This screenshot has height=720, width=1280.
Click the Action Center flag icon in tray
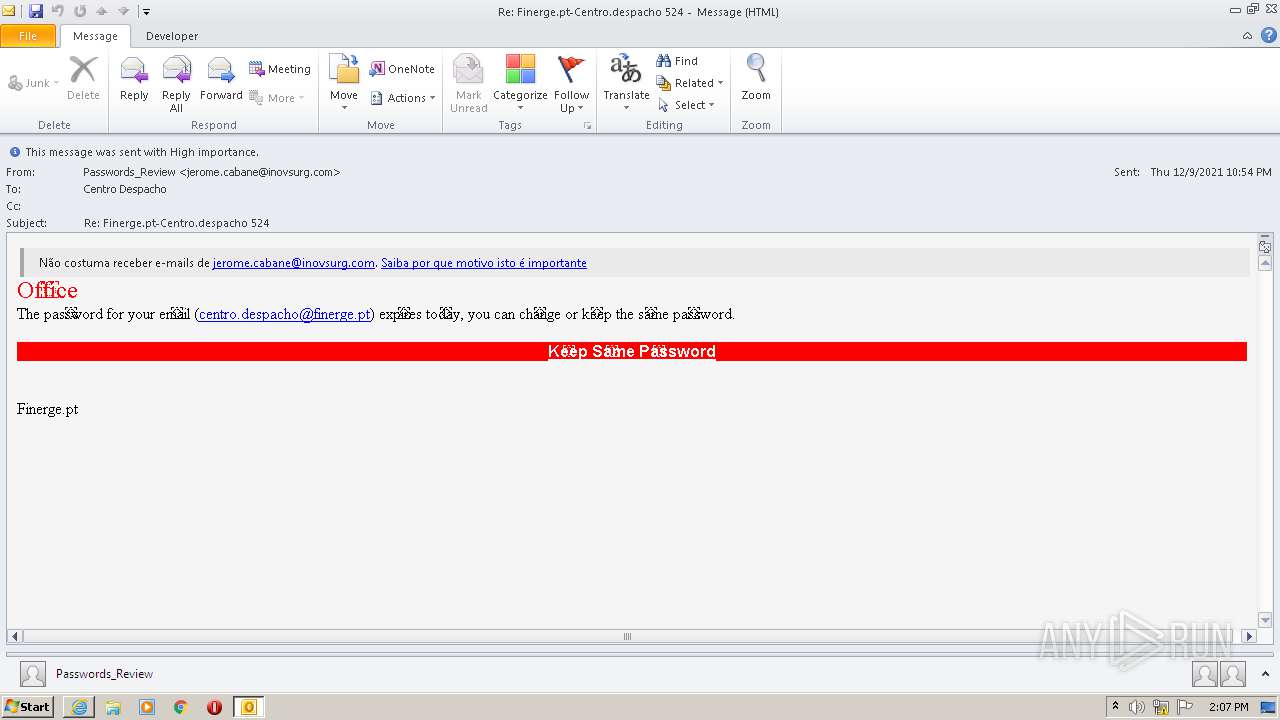pos(1185,707)
